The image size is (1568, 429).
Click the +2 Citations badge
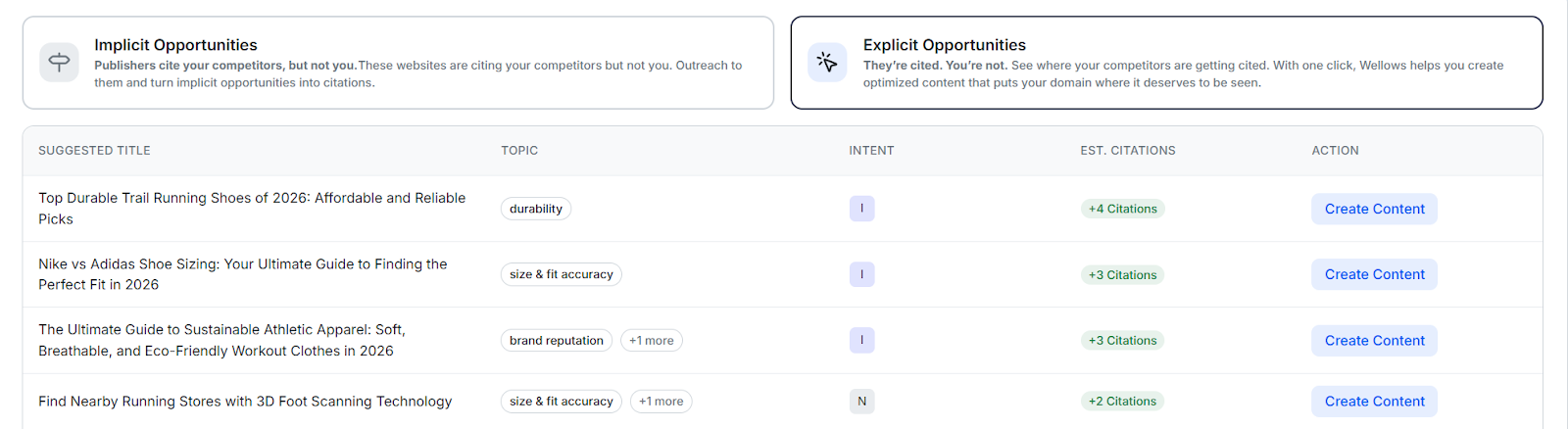tap(1122, 401)
